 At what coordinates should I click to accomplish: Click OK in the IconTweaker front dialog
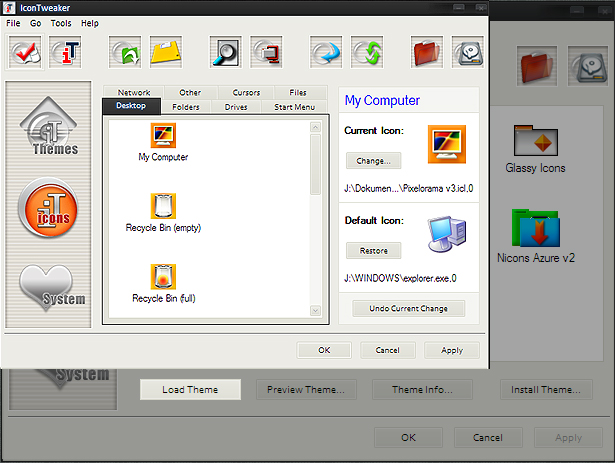(x=324, y=350)
